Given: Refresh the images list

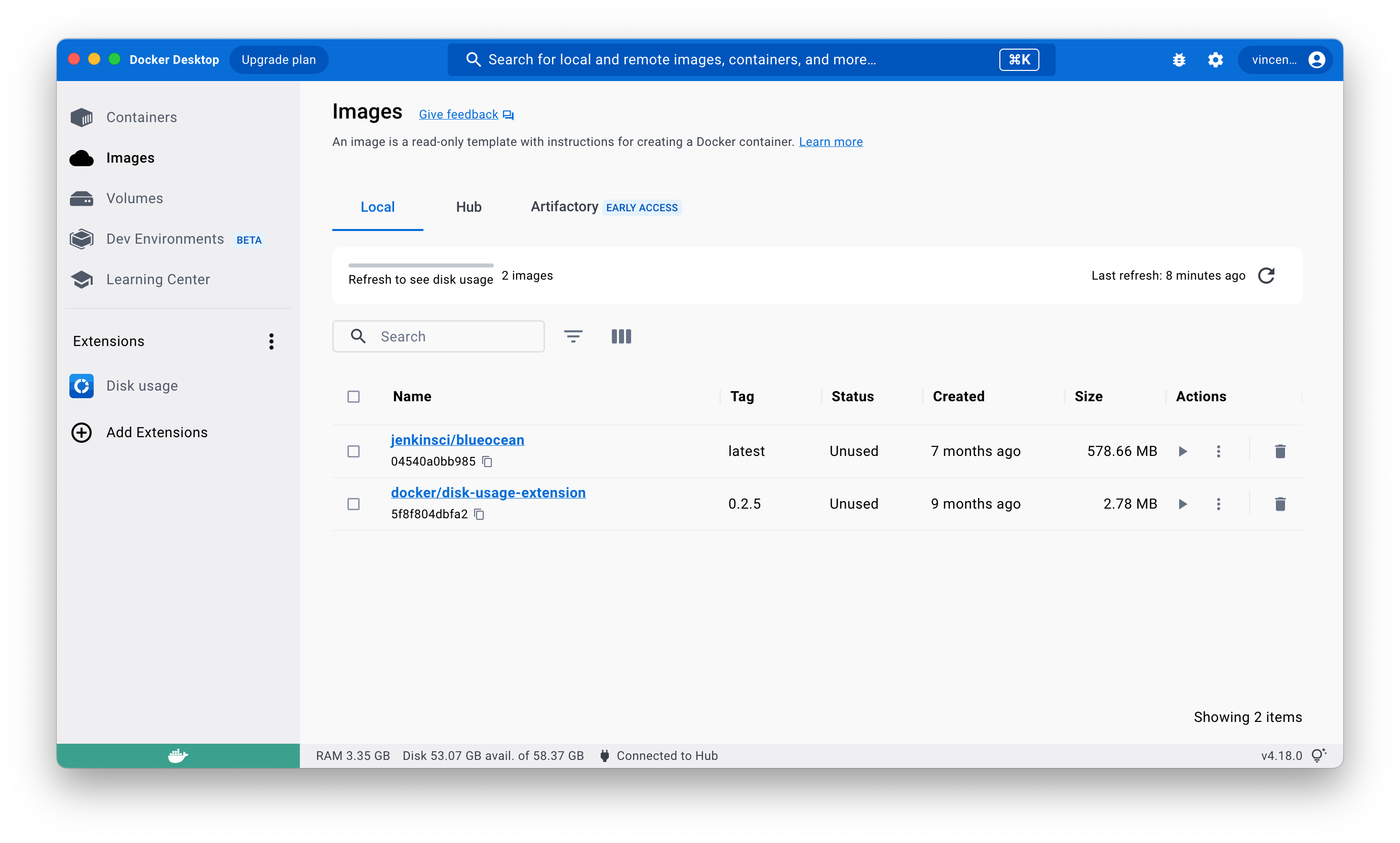Looking at the screenshot, I should [x=1266, y=276].
